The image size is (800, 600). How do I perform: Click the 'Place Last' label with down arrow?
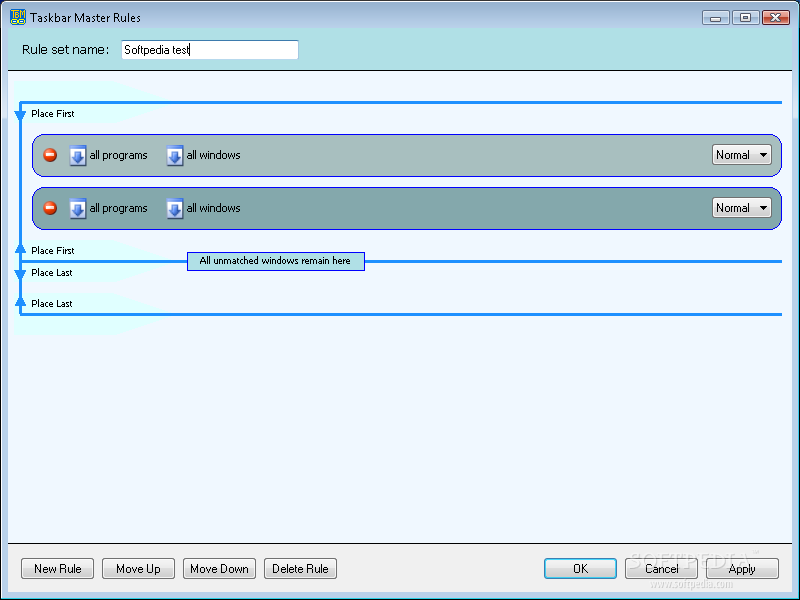pyautogui.click(x=52, y=273)
